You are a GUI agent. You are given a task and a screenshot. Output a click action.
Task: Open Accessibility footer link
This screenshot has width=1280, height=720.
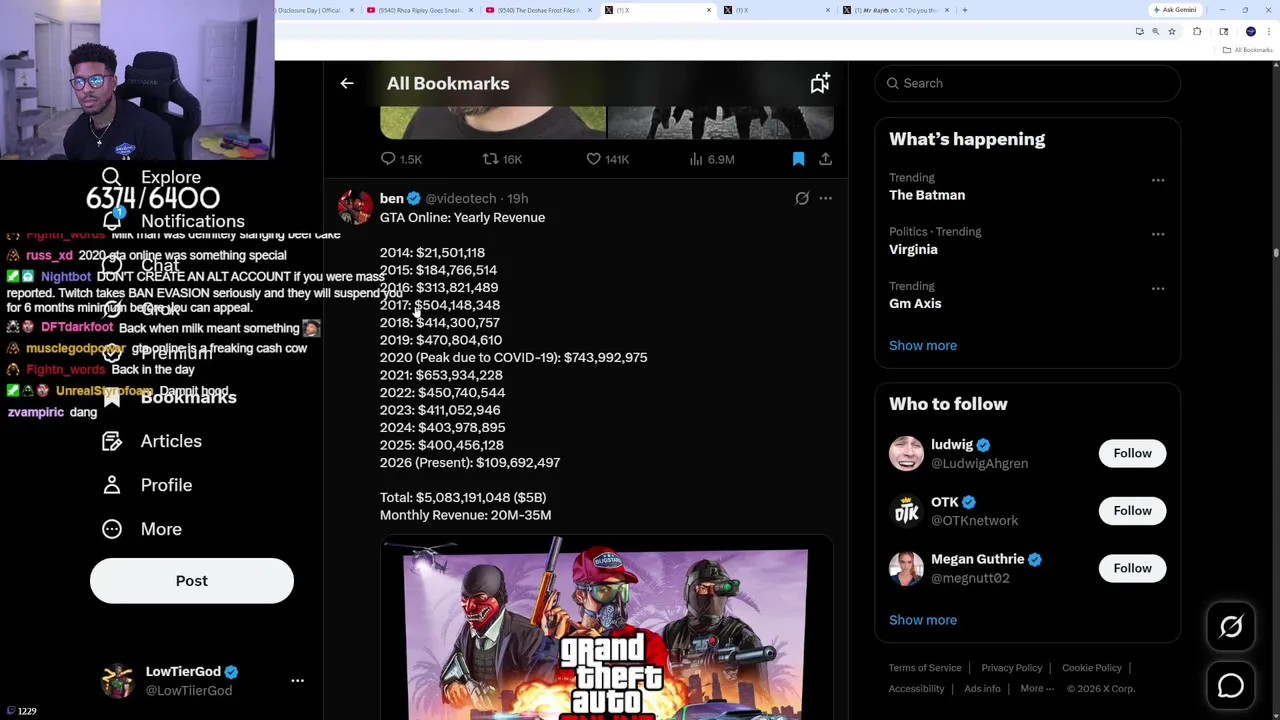click(916, 689)
